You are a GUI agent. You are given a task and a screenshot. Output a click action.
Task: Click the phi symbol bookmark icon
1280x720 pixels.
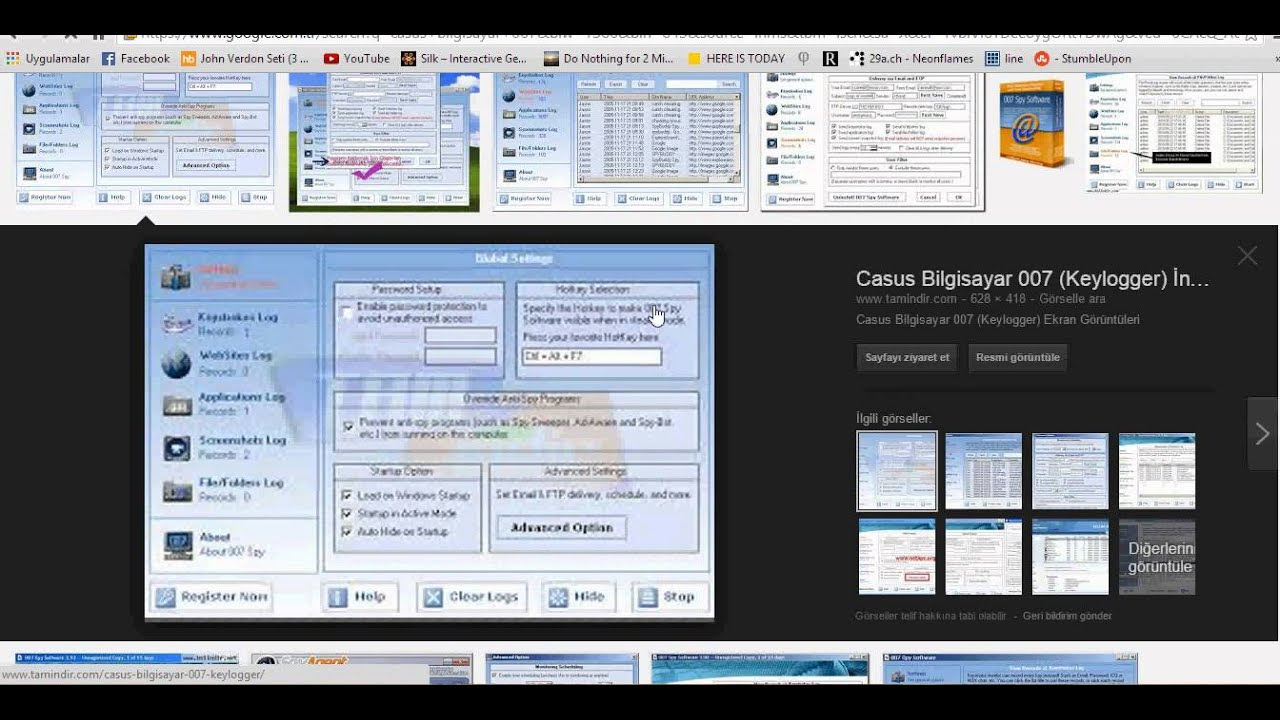[x=805, y=59]
